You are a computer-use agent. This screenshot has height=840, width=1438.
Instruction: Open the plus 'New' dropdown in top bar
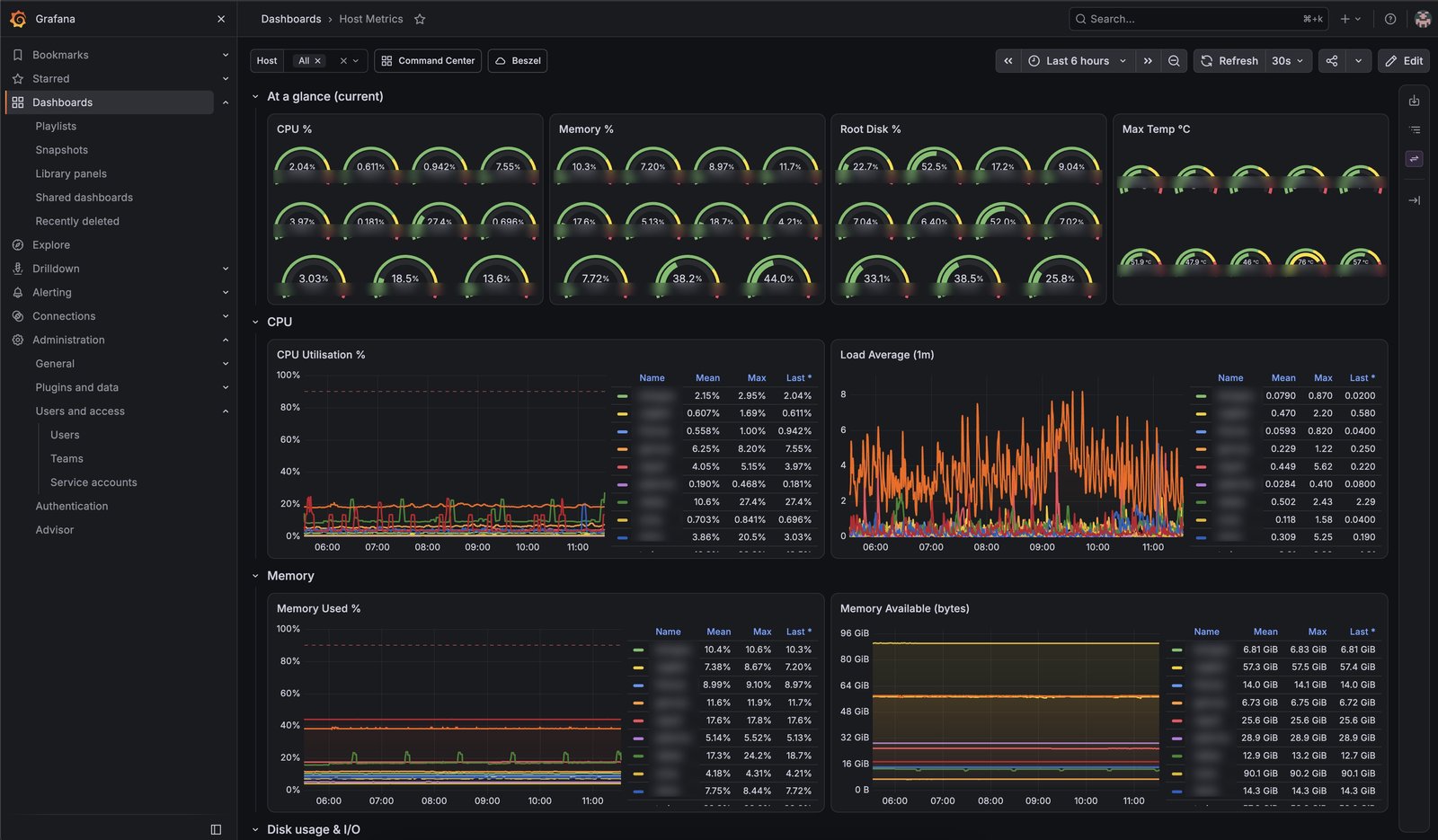click(1350, 19)
